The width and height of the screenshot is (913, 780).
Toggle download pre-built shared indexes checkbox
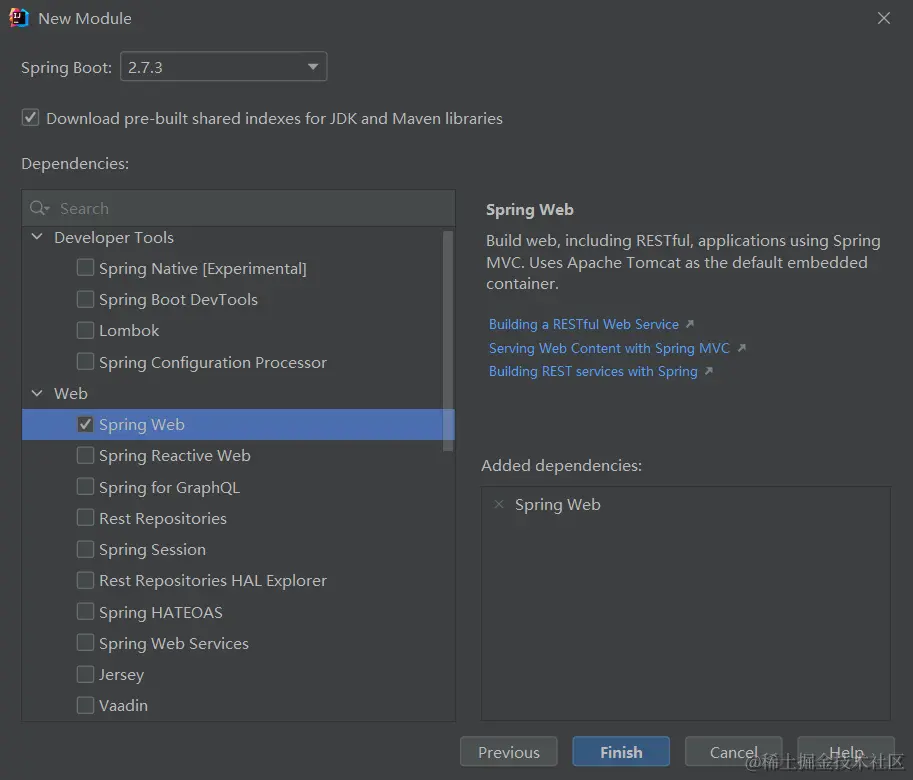[30, 118]
